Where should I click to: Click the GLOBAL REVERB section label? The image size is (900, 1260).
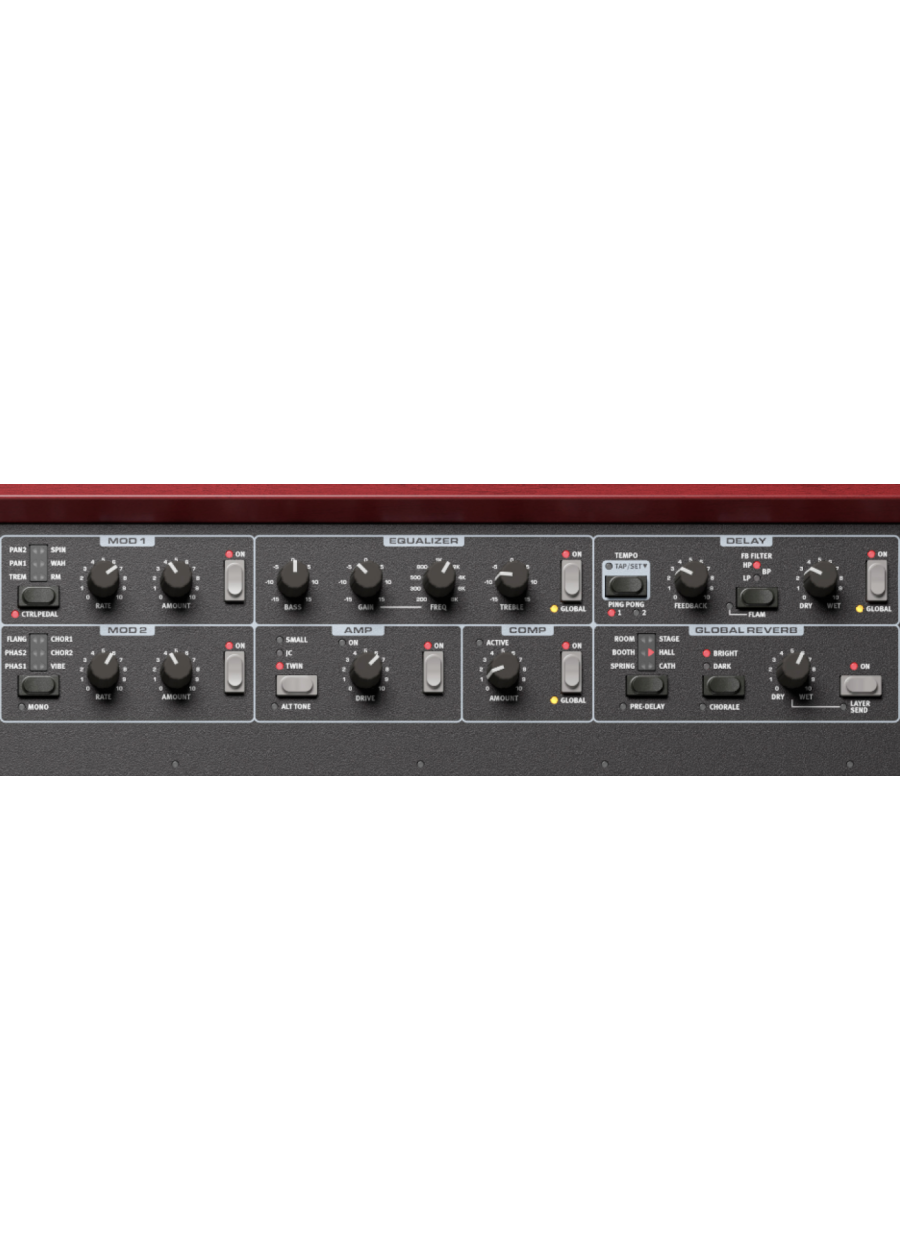point(746,630)
